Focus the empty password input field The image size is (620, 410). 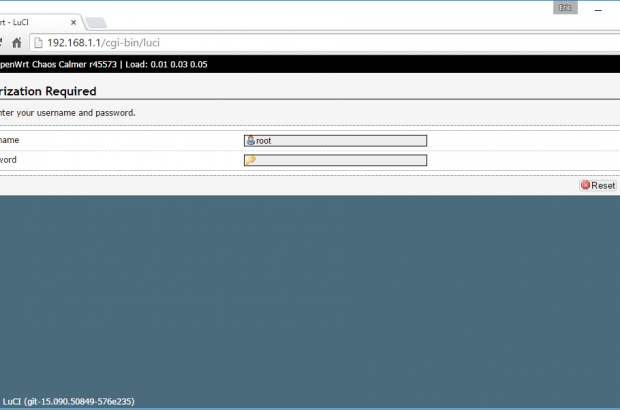340,160
